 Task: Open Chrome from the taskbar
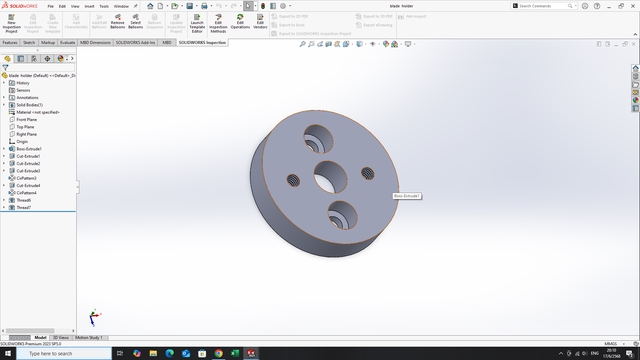218,353
